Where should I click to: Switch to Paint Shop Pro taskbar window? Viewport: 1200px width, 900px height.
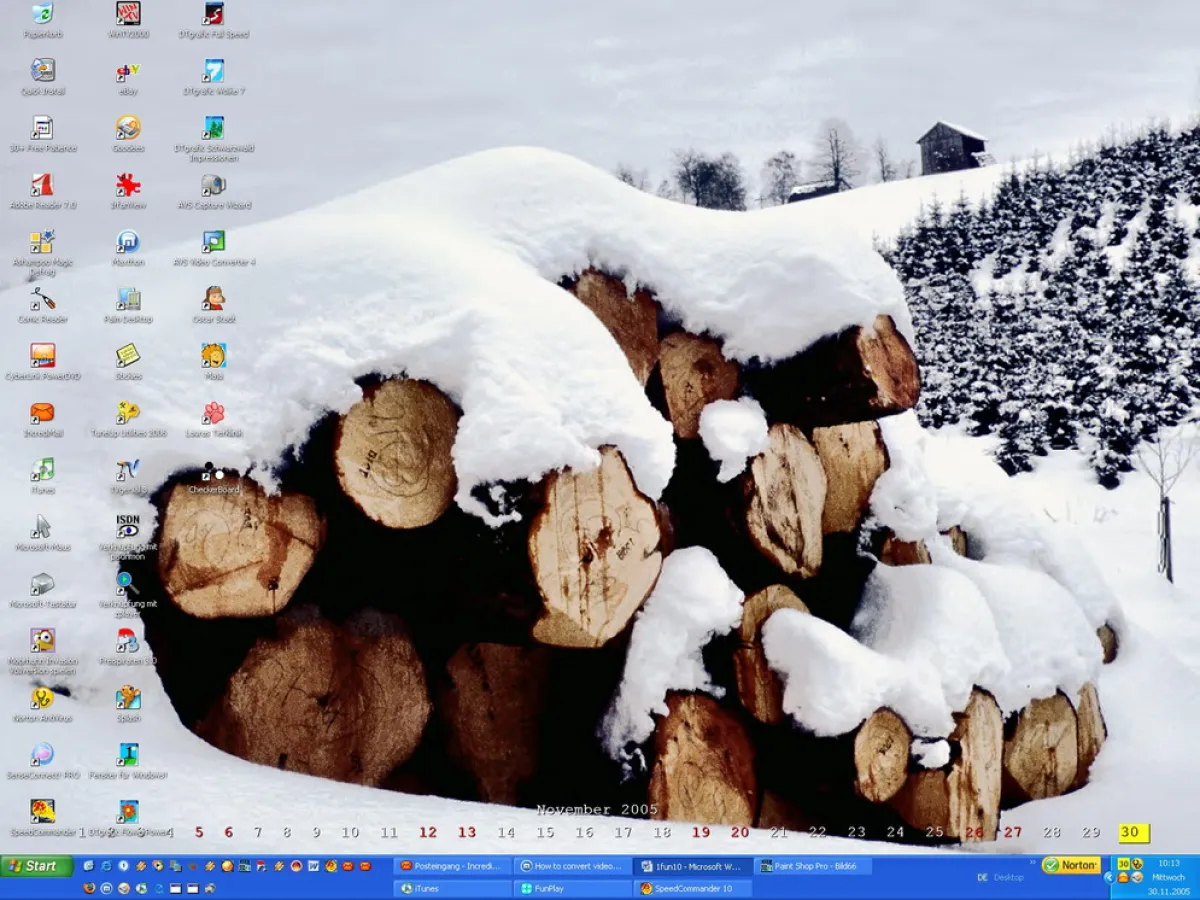point(813,866)
